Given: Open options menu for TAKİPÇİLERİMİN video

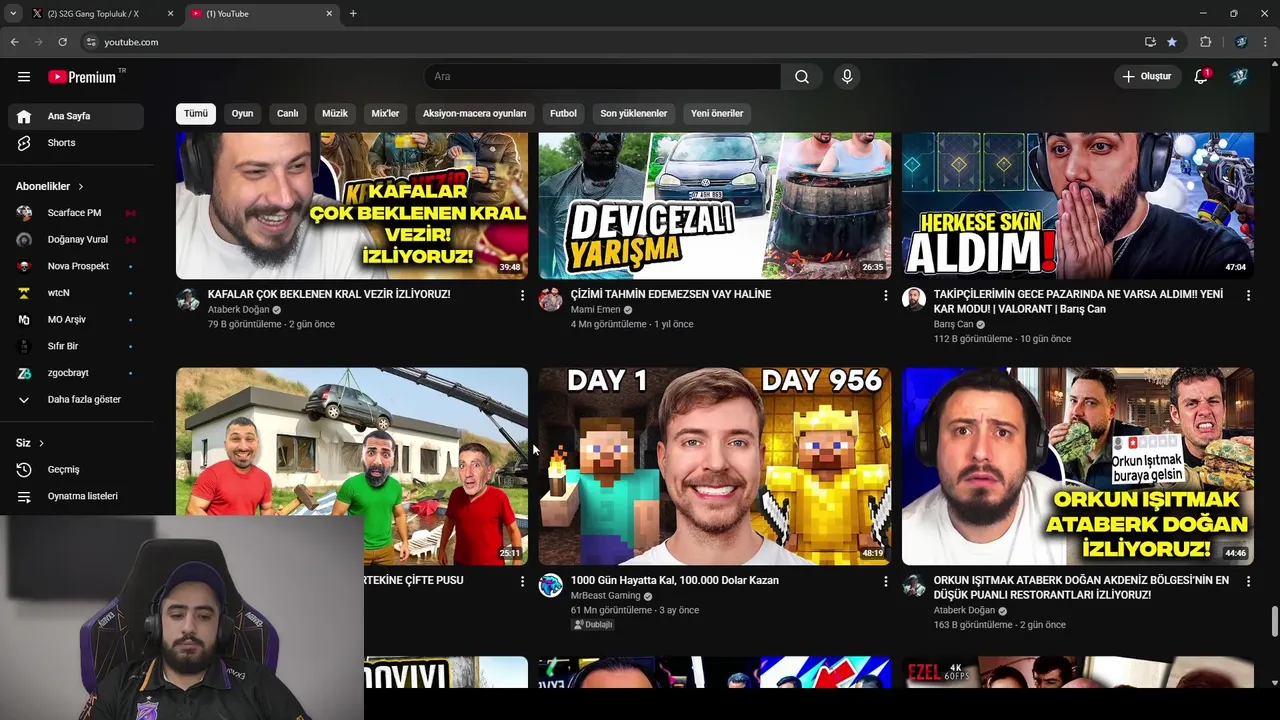Looking at the screenshot, I should tap(1248, 296).
